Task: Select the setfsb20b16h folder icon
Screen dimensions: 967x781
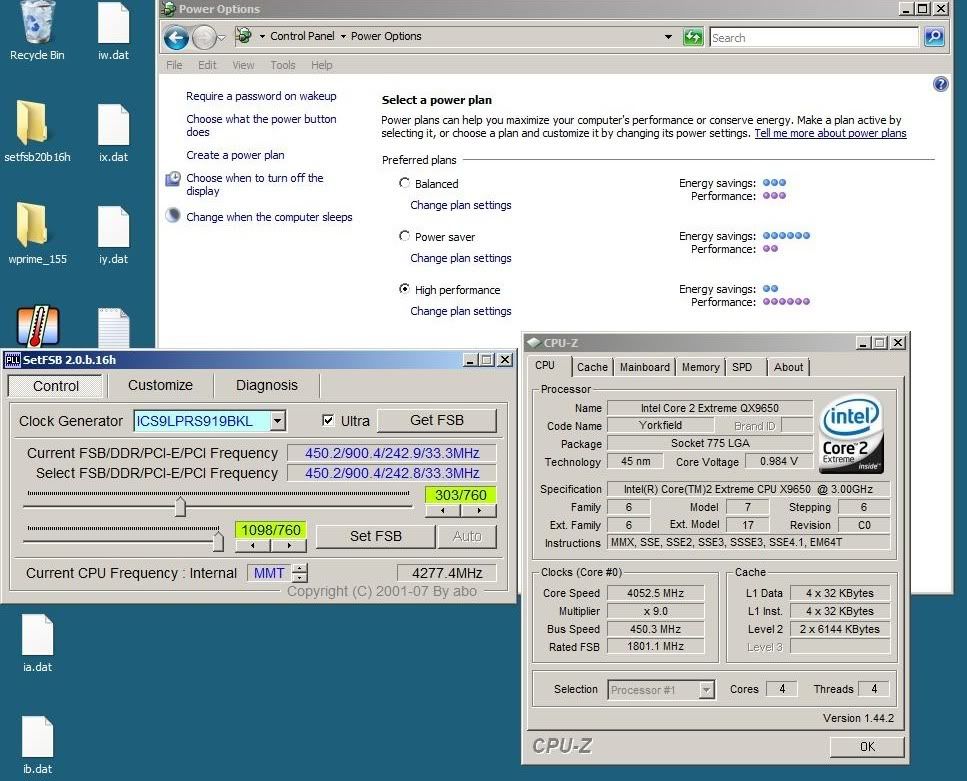Action: pyautogui.click(x=37, y=131)
